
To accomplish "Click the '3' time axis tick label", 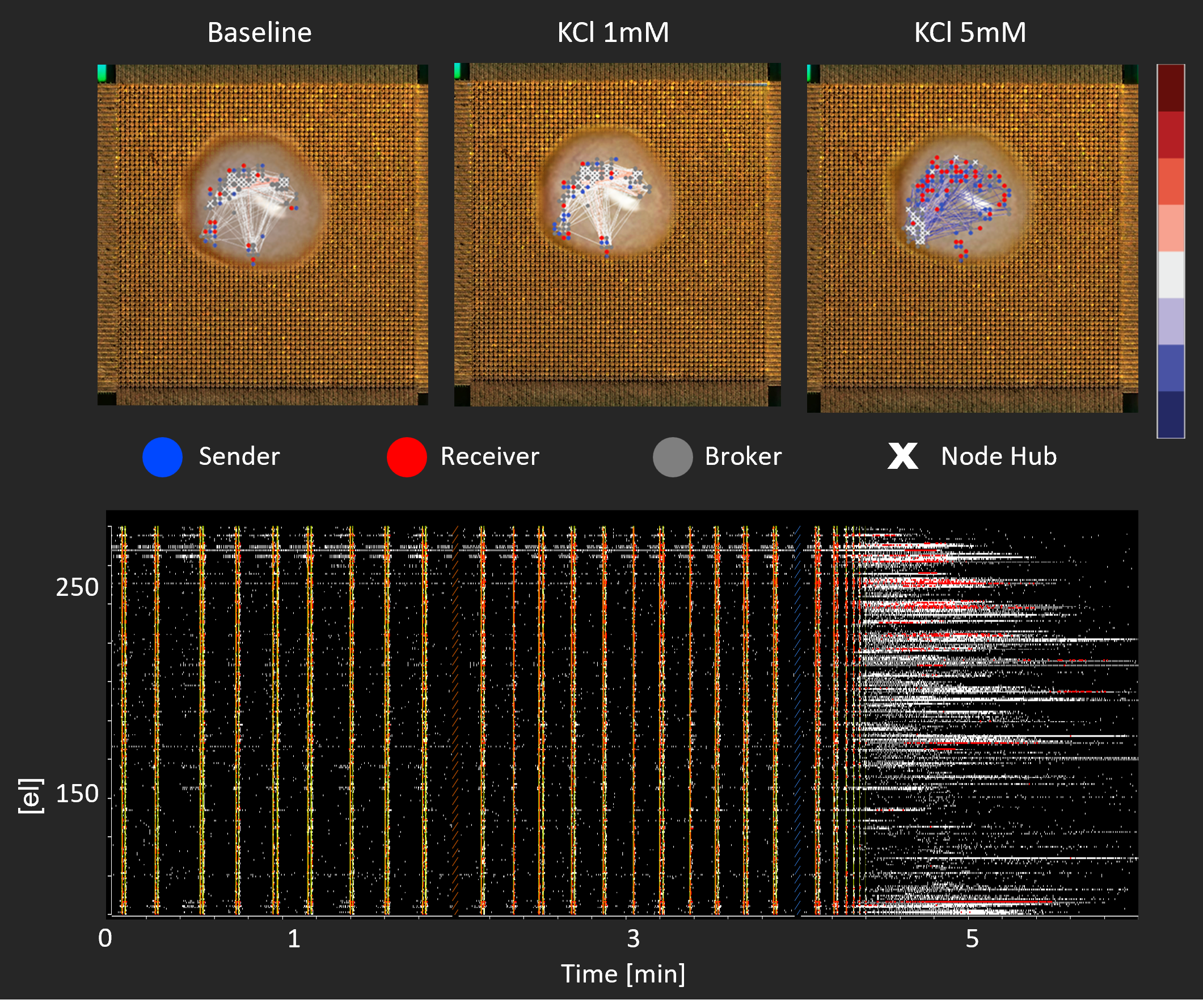I will tap(633, 939).
